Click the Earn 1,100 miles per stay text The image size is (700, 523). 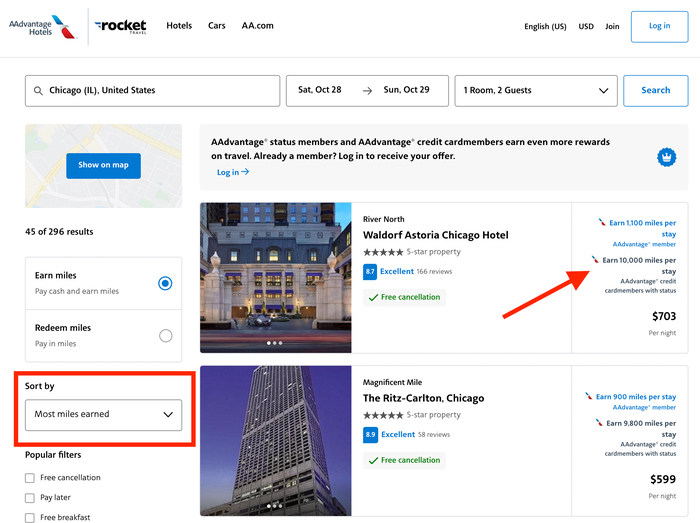(642, 228)
